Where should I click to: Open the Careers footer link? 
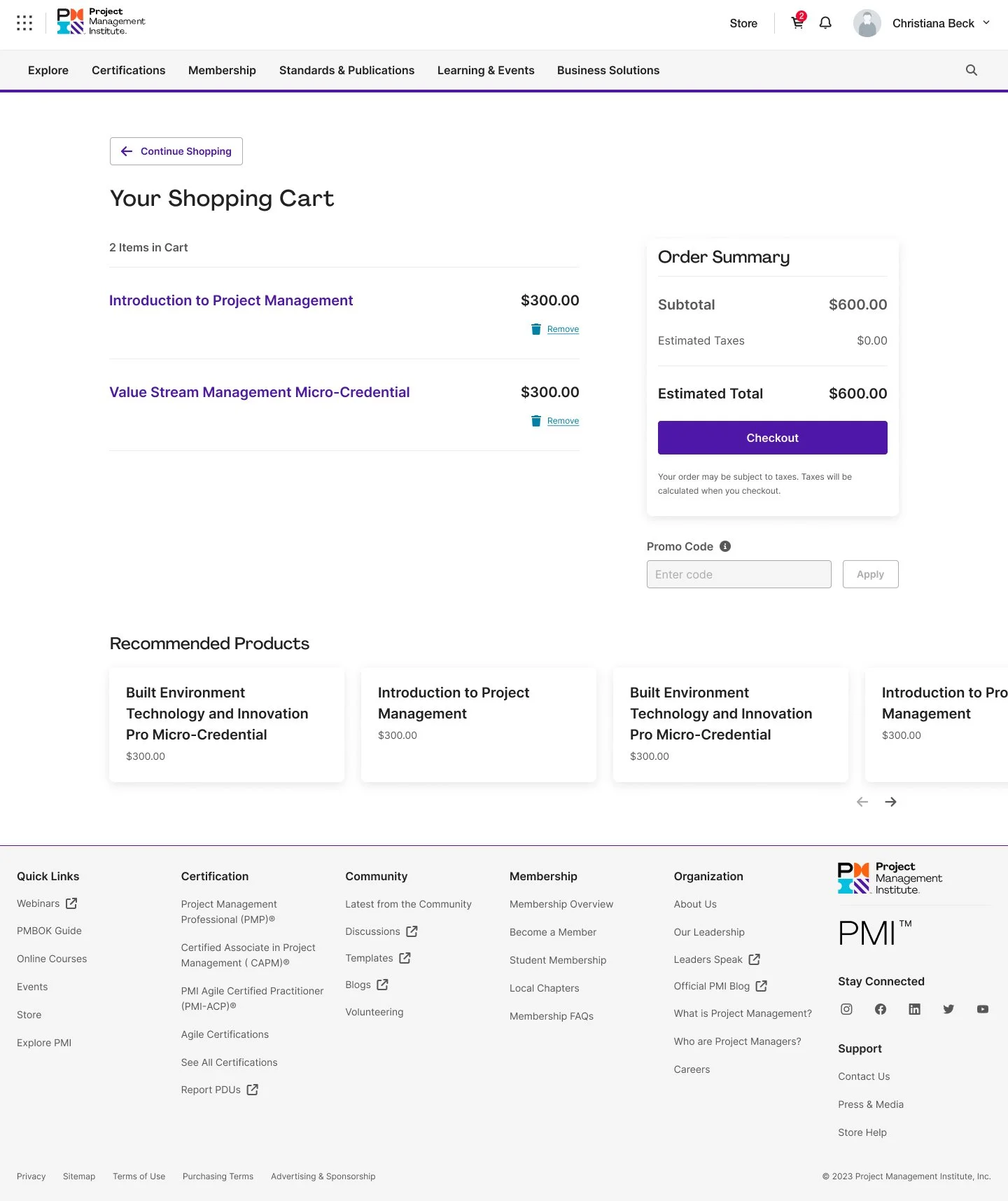[692, 1069]
